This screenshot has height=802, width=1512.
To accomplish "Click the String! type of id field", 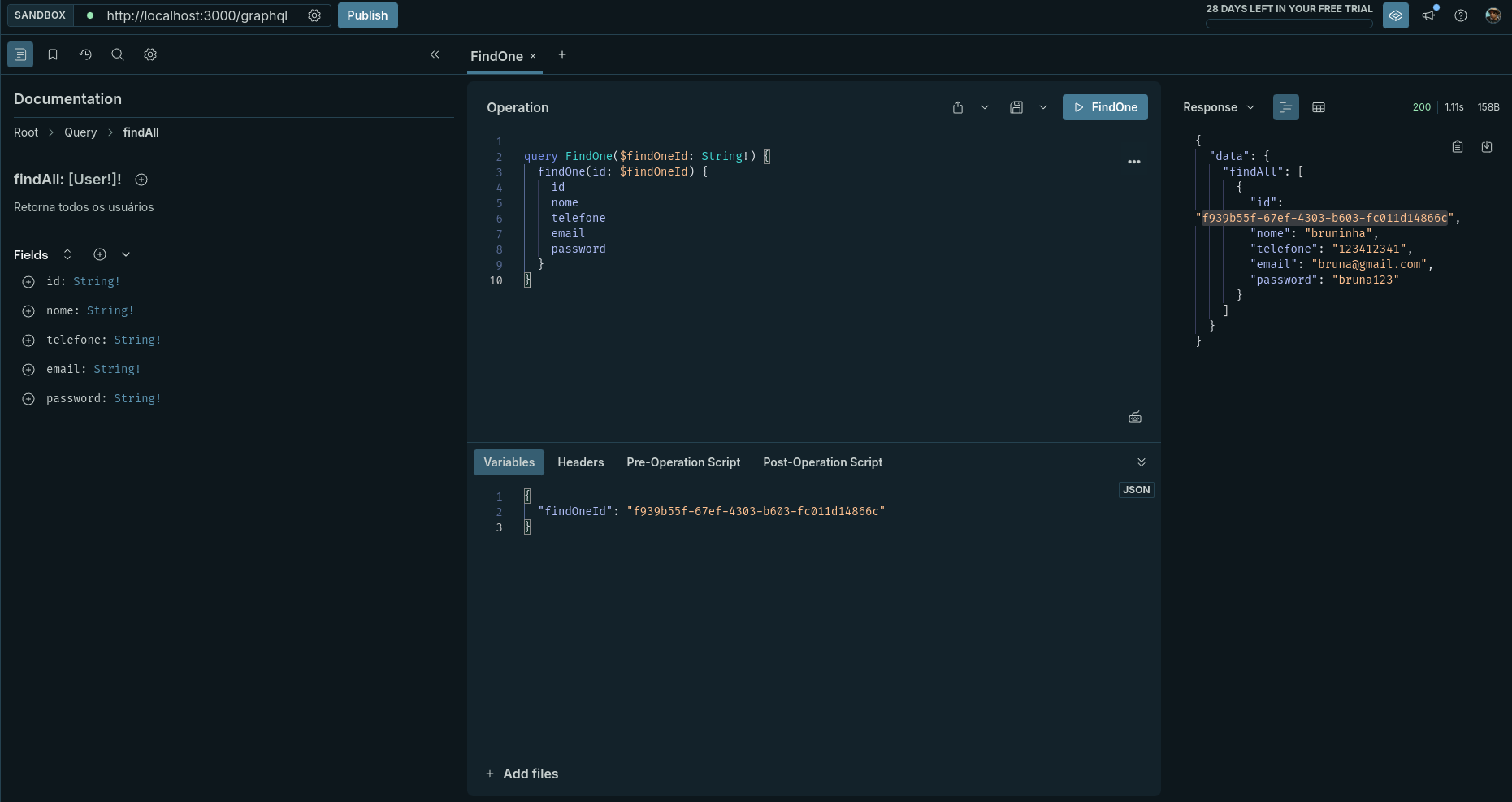I will click(97, 281).
